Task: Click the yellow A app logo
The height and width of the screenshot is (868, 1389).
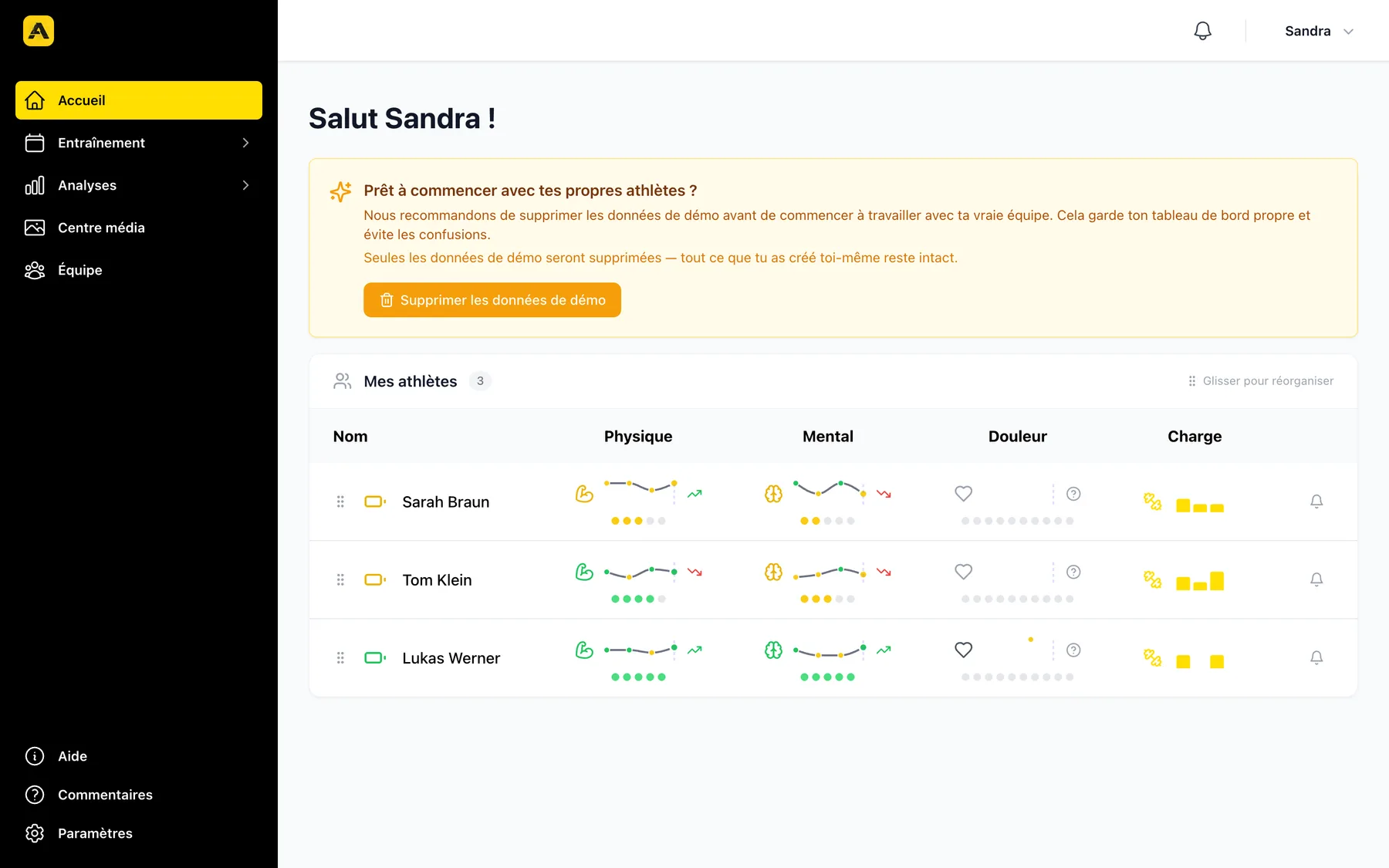Action: 39,31
